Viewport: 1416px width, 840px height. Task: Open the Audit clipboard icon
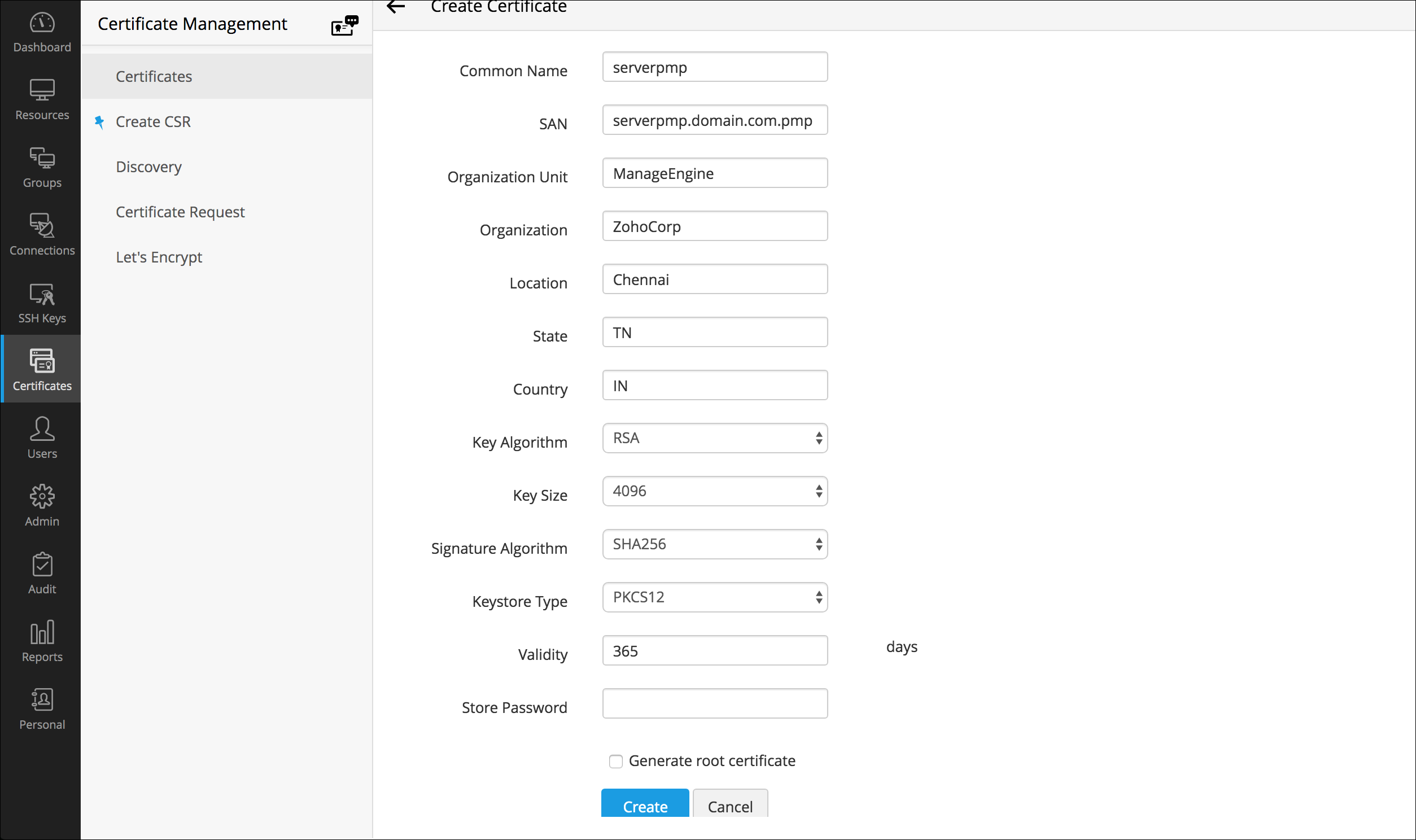tap(42, 565)
